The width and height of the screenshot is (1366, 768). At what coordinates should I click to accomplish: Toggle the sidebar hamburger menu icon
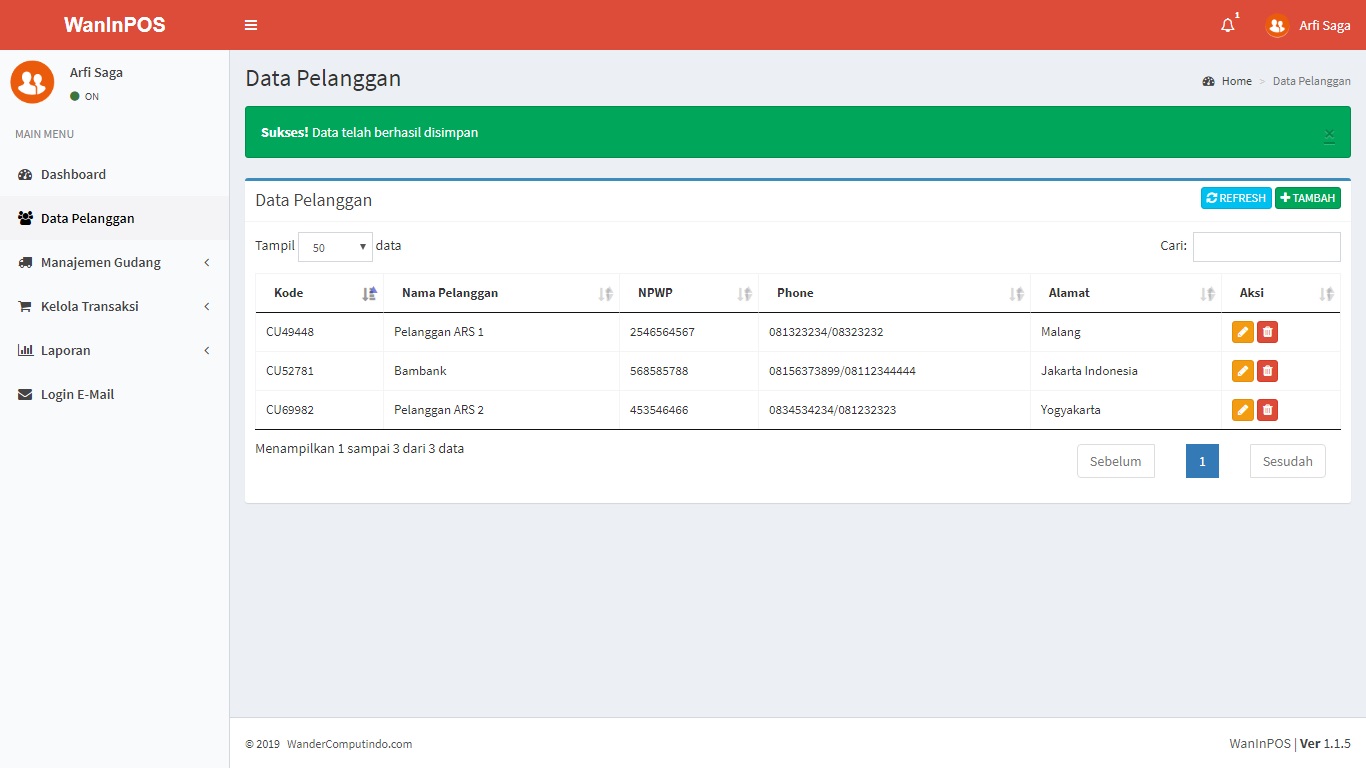pos(251,25)
